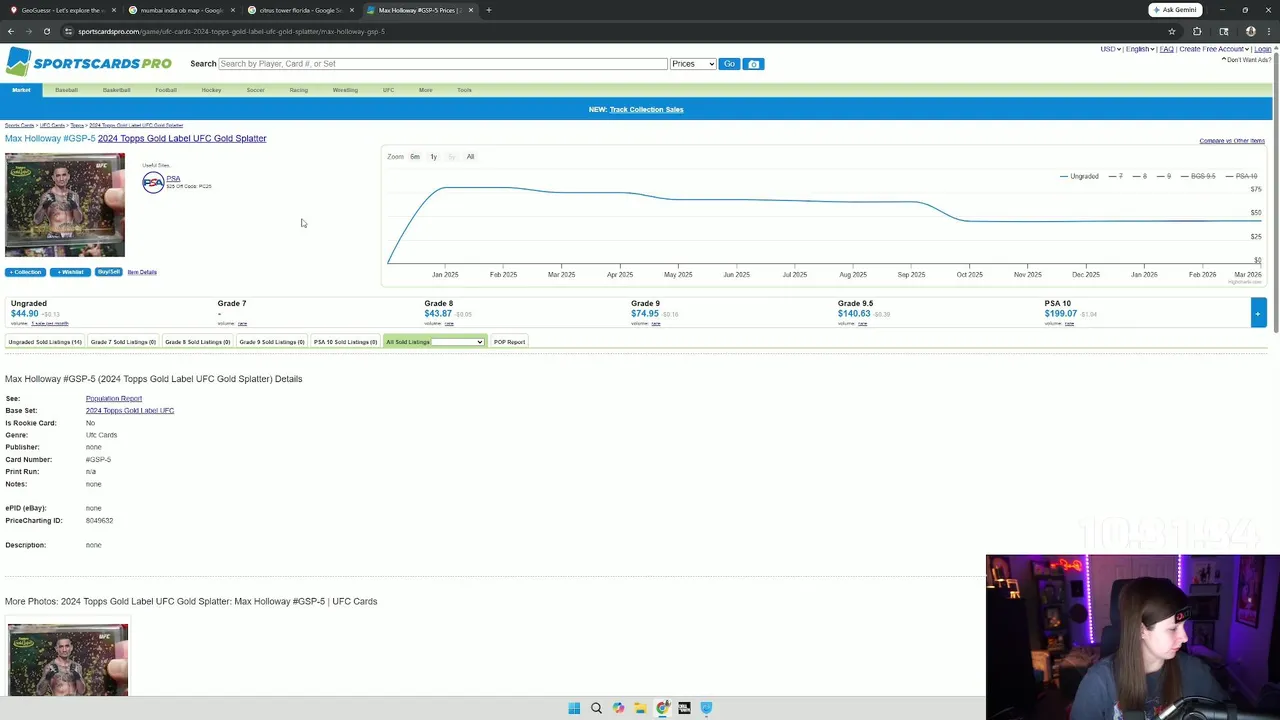Click the browser back arrow
This screenshot has height=720, width=1280.
tap(11, 31)
